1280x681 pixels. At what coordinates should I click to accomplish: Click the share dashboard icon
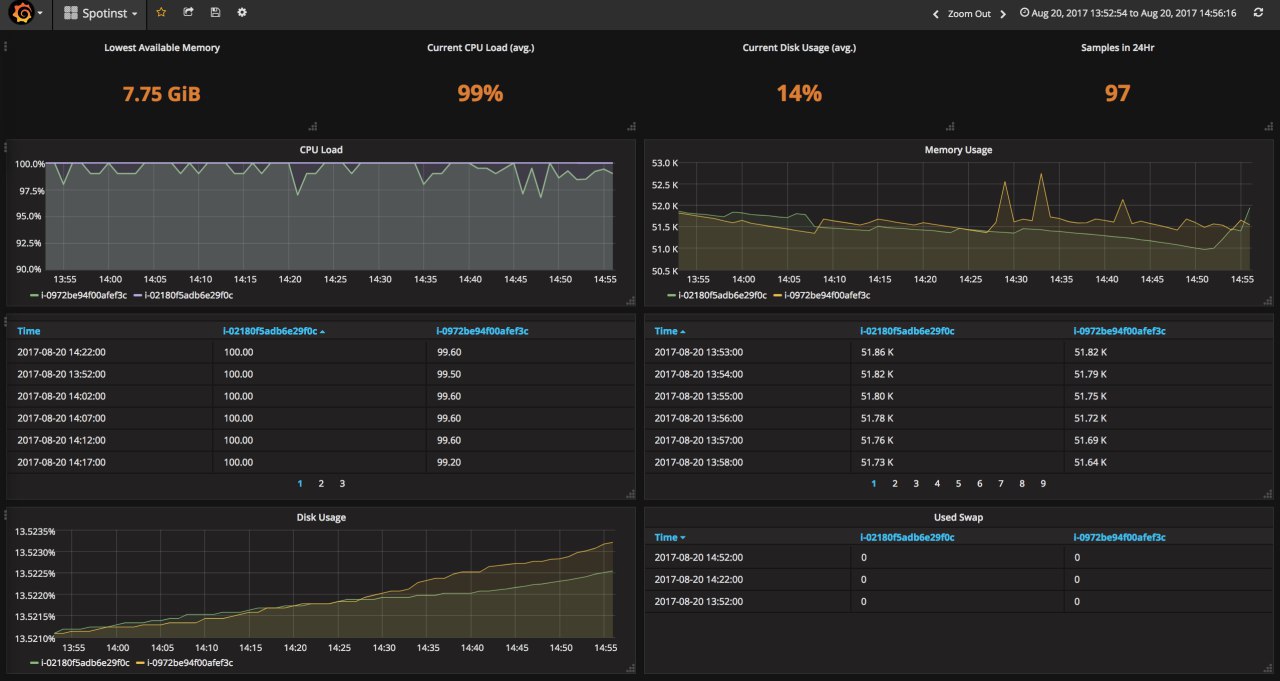click(x=188, y=13)
